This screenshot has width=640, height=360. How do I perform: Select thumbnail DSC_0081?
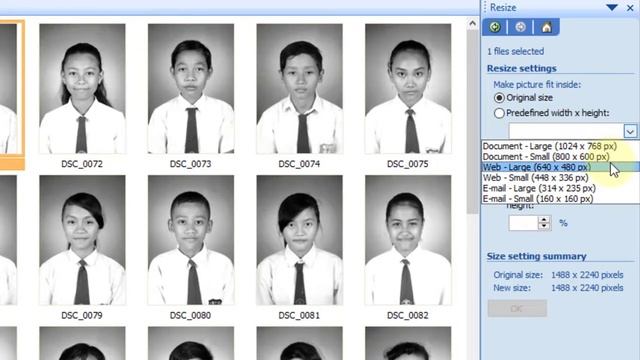point(299,240)
